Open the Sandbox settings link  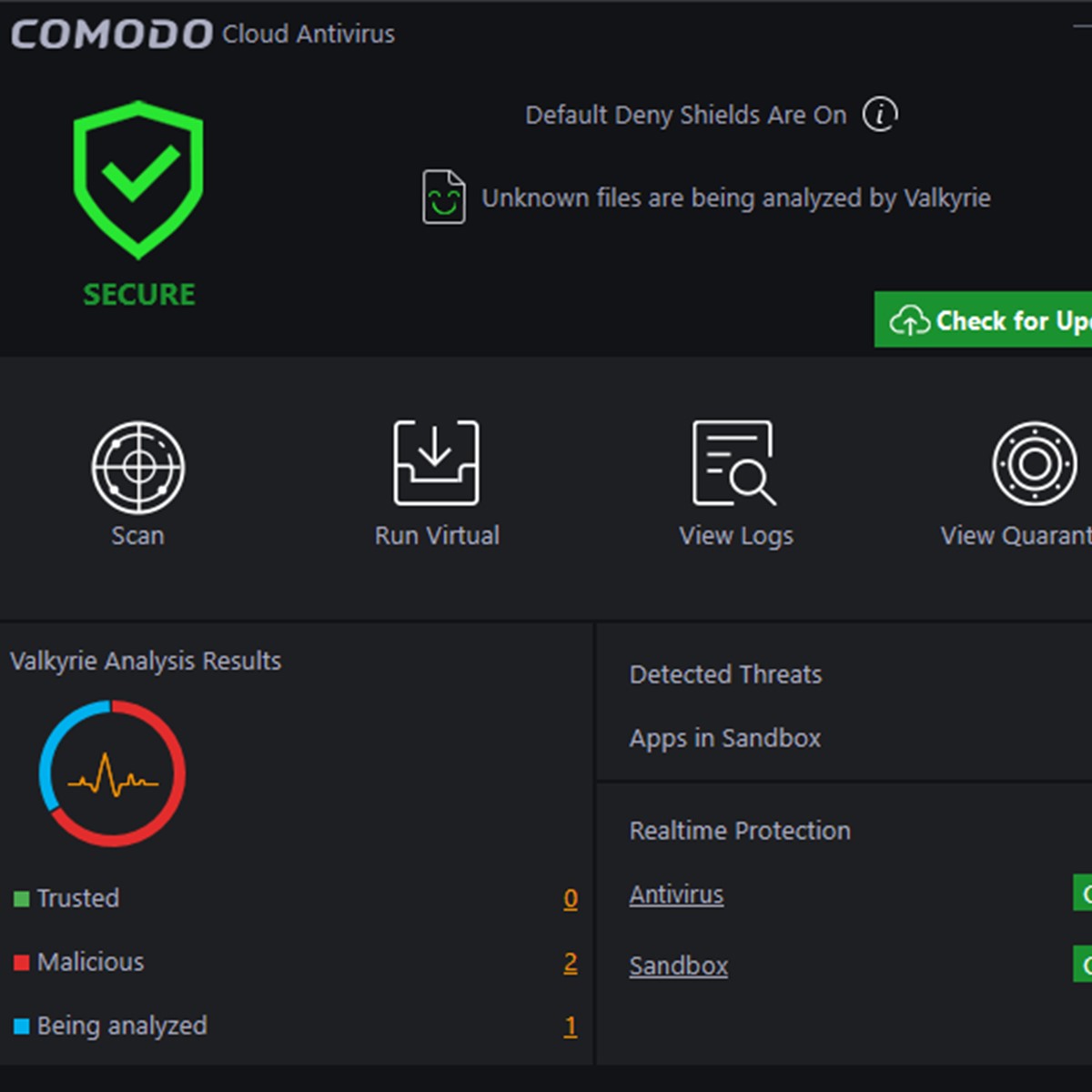[x=678, y=966]
